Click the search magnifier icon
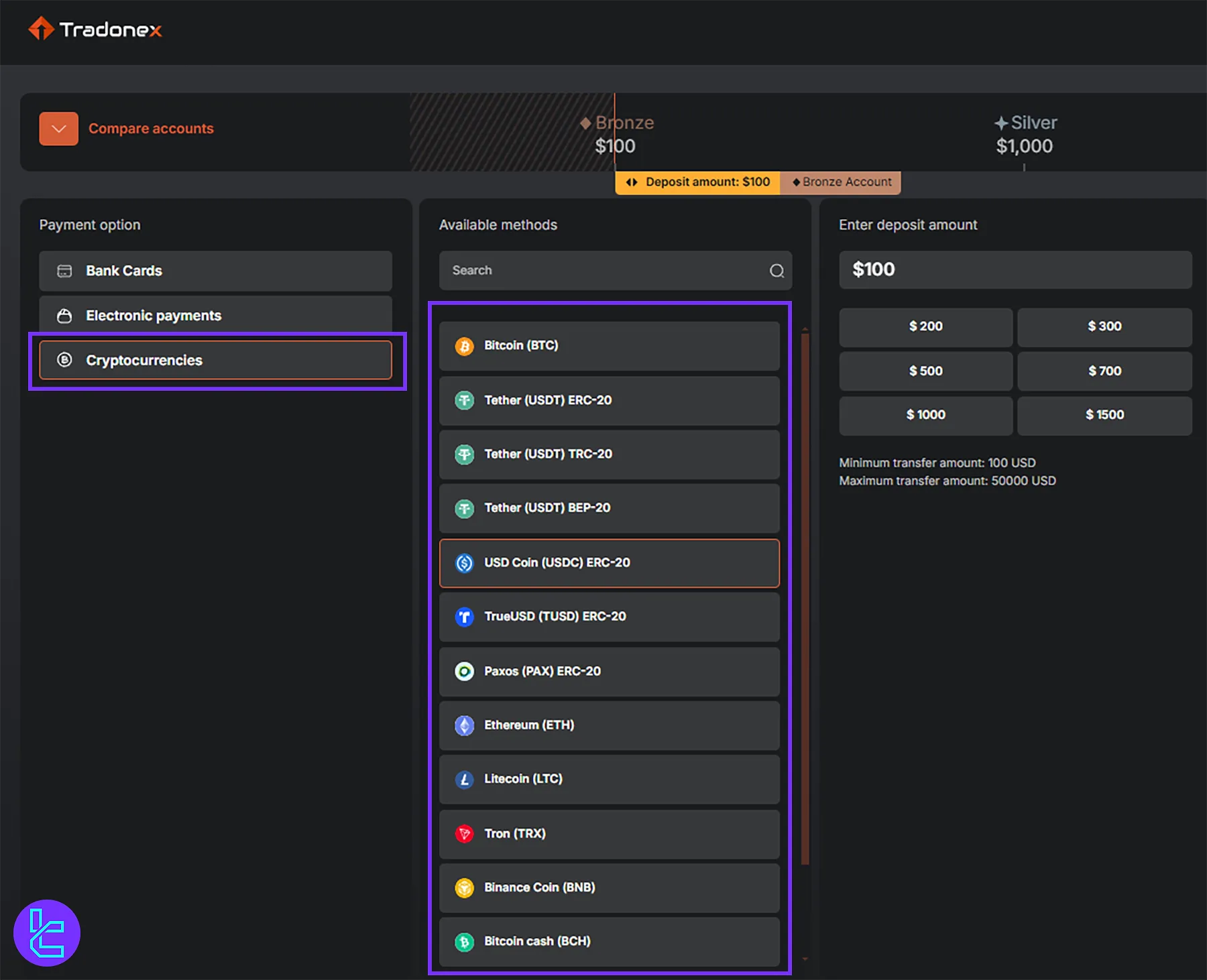This screenshot has height=980, width=1207. [777, 271]
